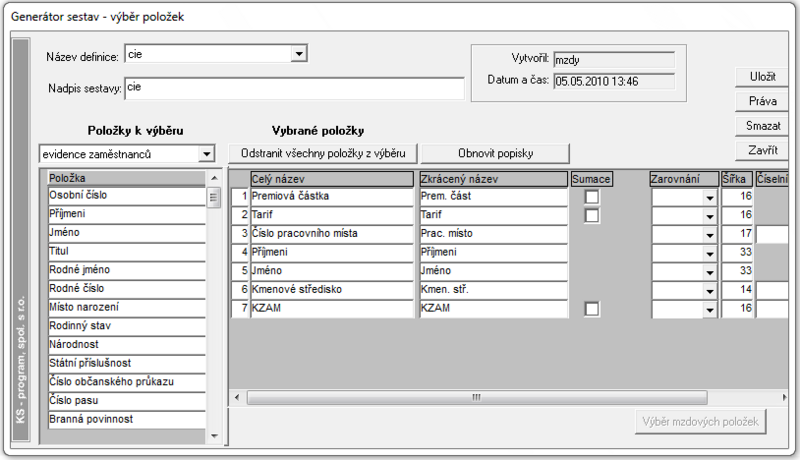This screenshot has height=460, width=800.
Task: Click Šířka value 17 for Číslo pracovního místa
Action: coord(737,234)
